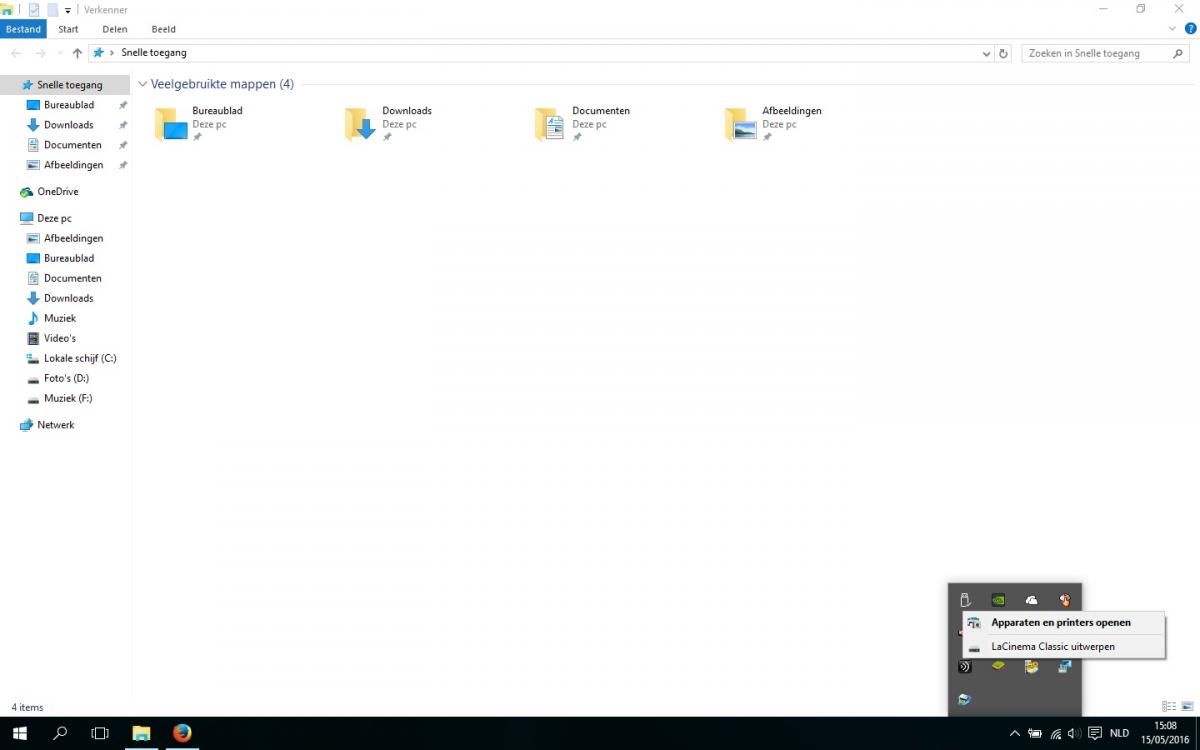Select Netwerk in navigation pane
The height and width of the screenshot is (750, 1200).
(x=55, y=425)
